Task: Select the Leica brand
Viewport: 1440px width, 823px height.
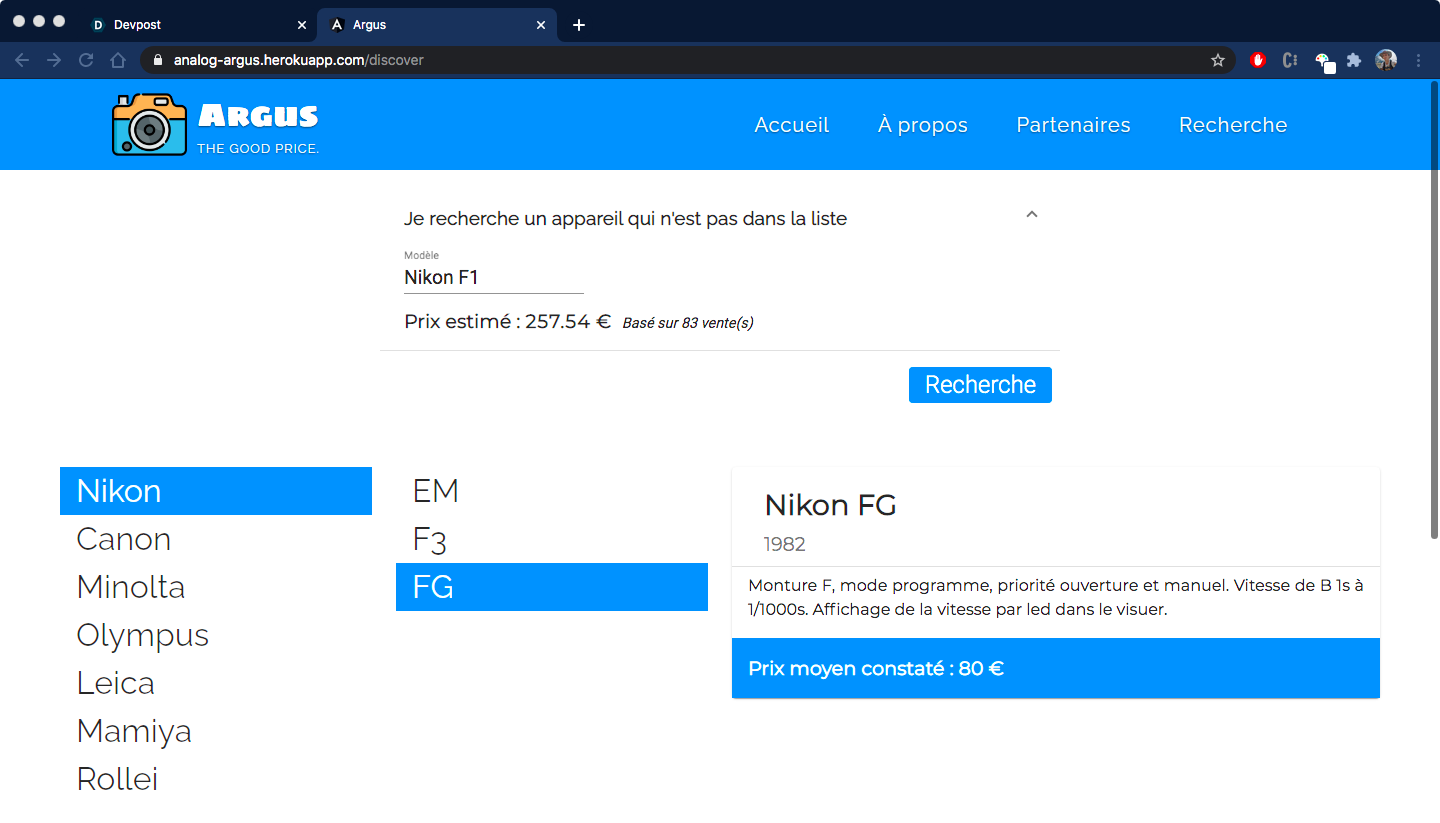Action: [216, 683]
